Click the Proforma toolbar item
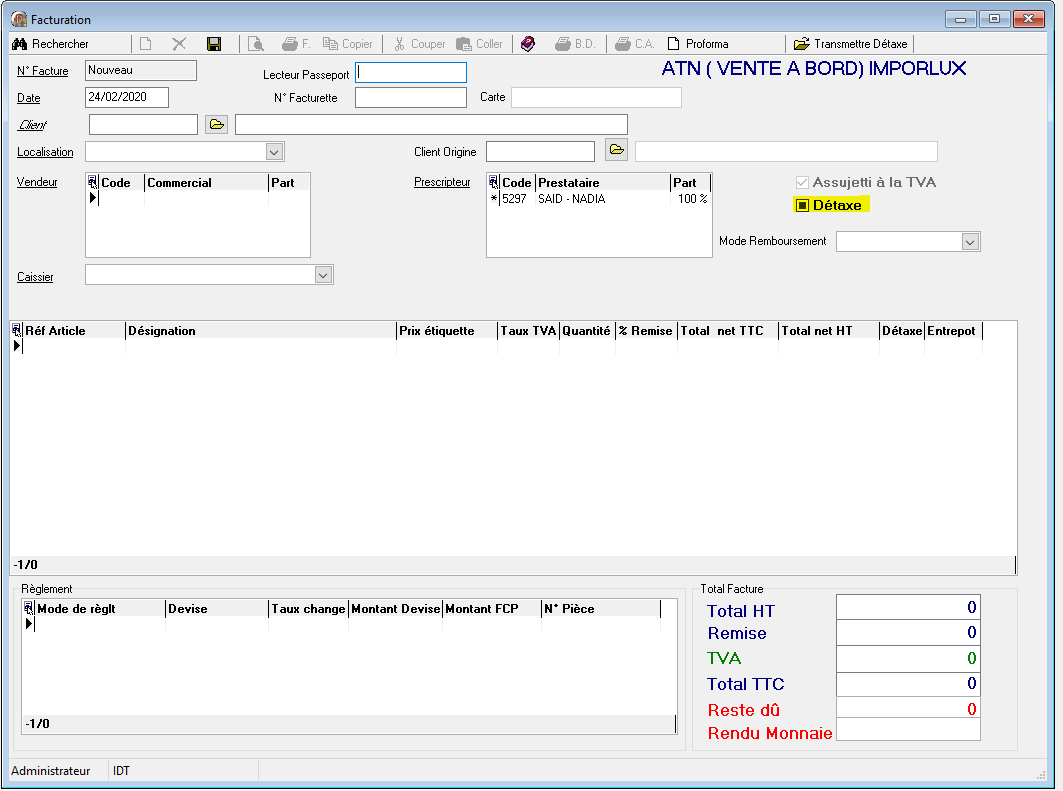 pyautogui.click(x=698, y=44)
